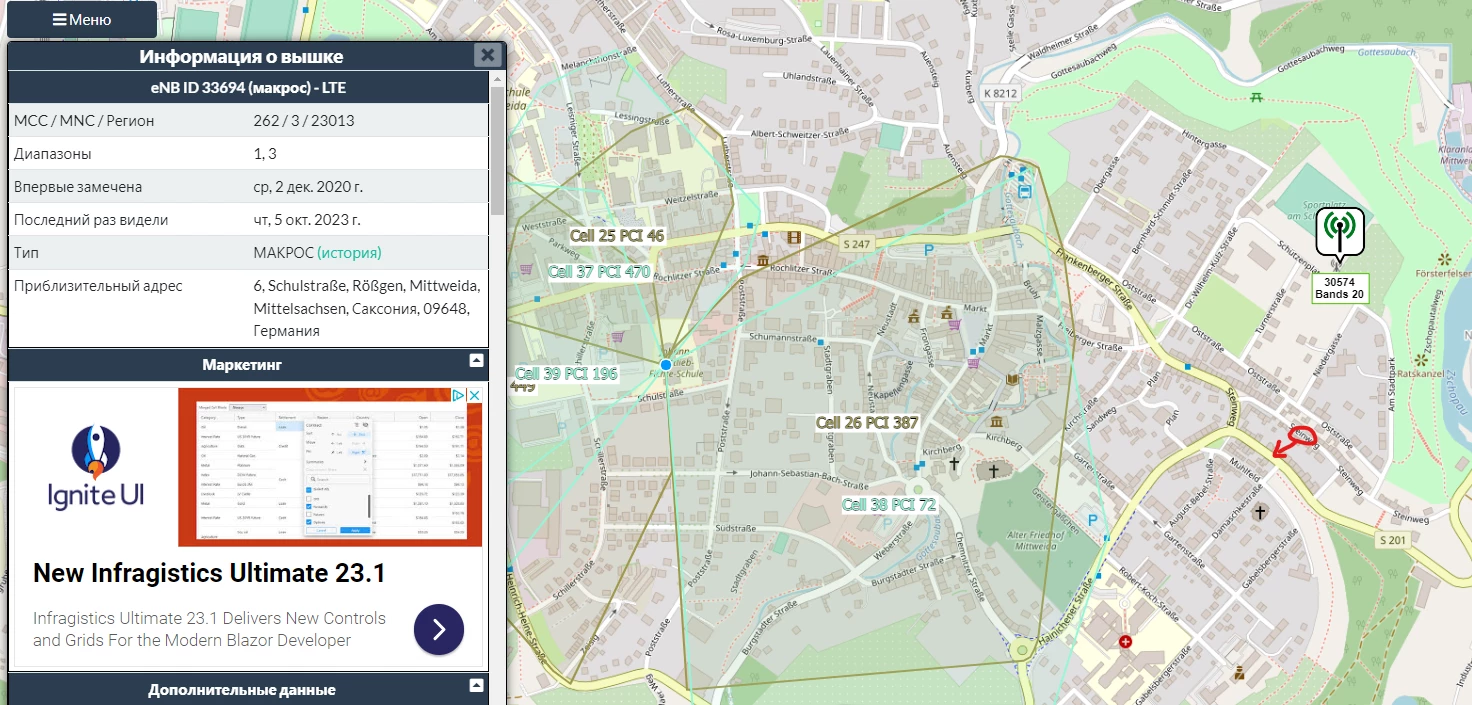Select the Cell 38 PCI 72 label
This screenshot has height=705, width=1472.
pyautogui.click(x=889, y=505)
